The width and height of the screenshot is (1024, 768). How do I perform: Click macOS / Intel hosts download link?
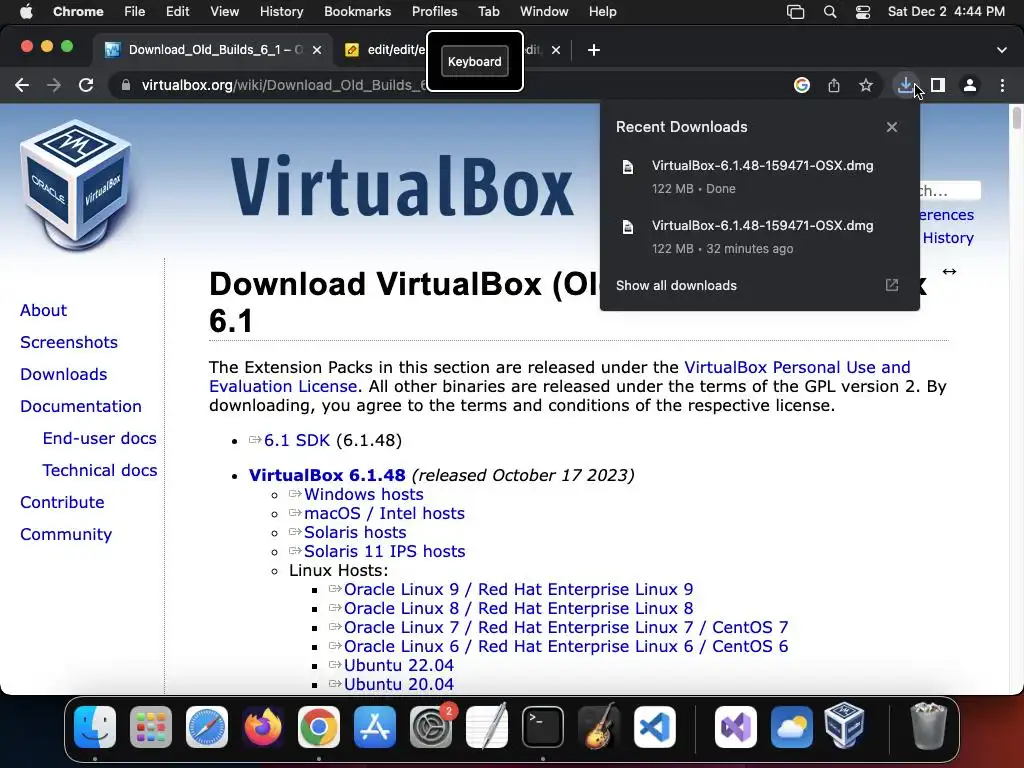384,513
